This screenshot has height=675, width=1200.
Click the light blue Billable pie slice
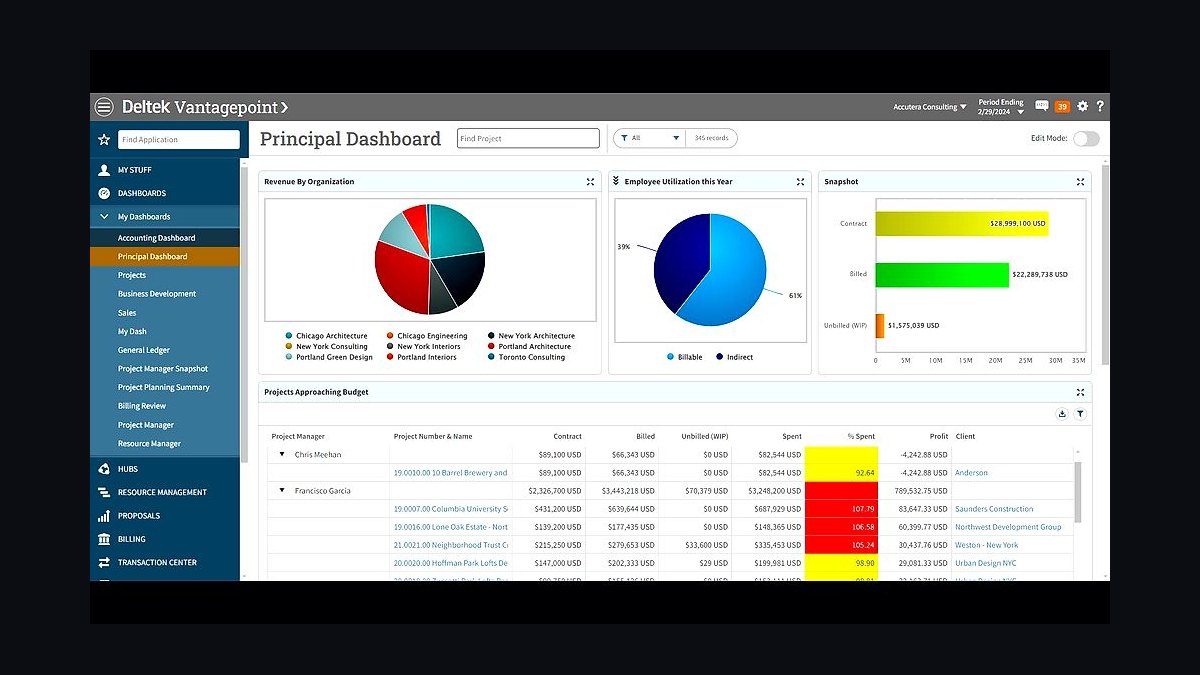[x=724, y=270]
